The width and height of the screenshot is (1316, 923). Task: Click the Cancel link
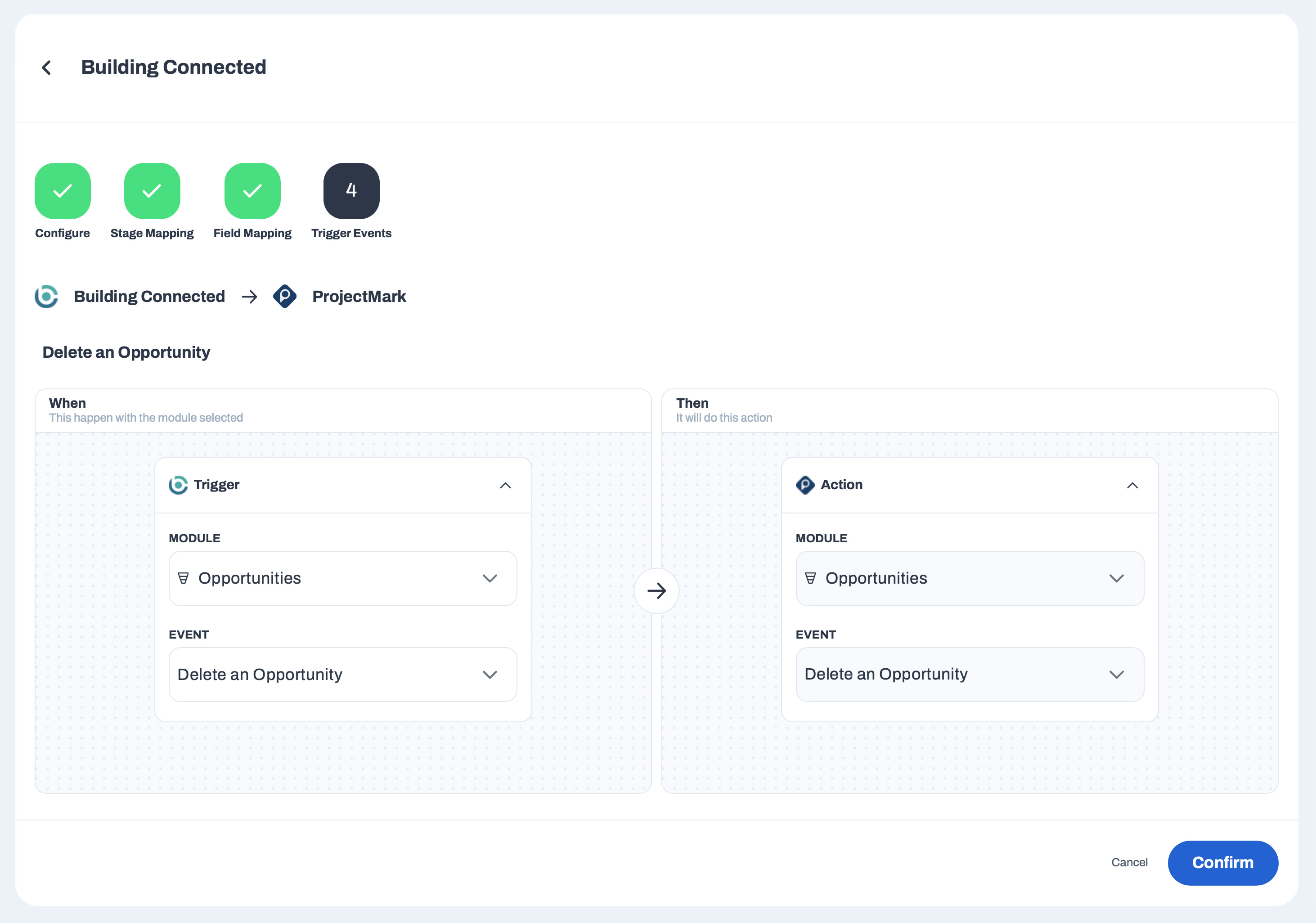point(1128,862)
